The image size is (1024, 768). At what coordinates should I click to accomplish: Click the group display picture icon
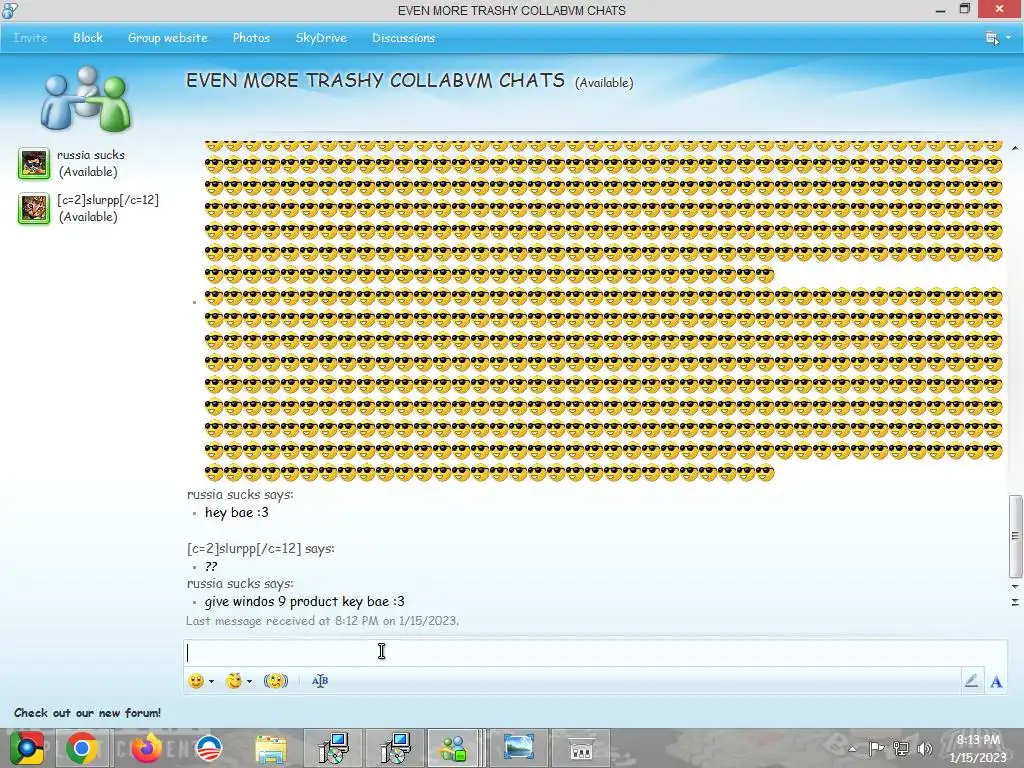pos(86,98)
